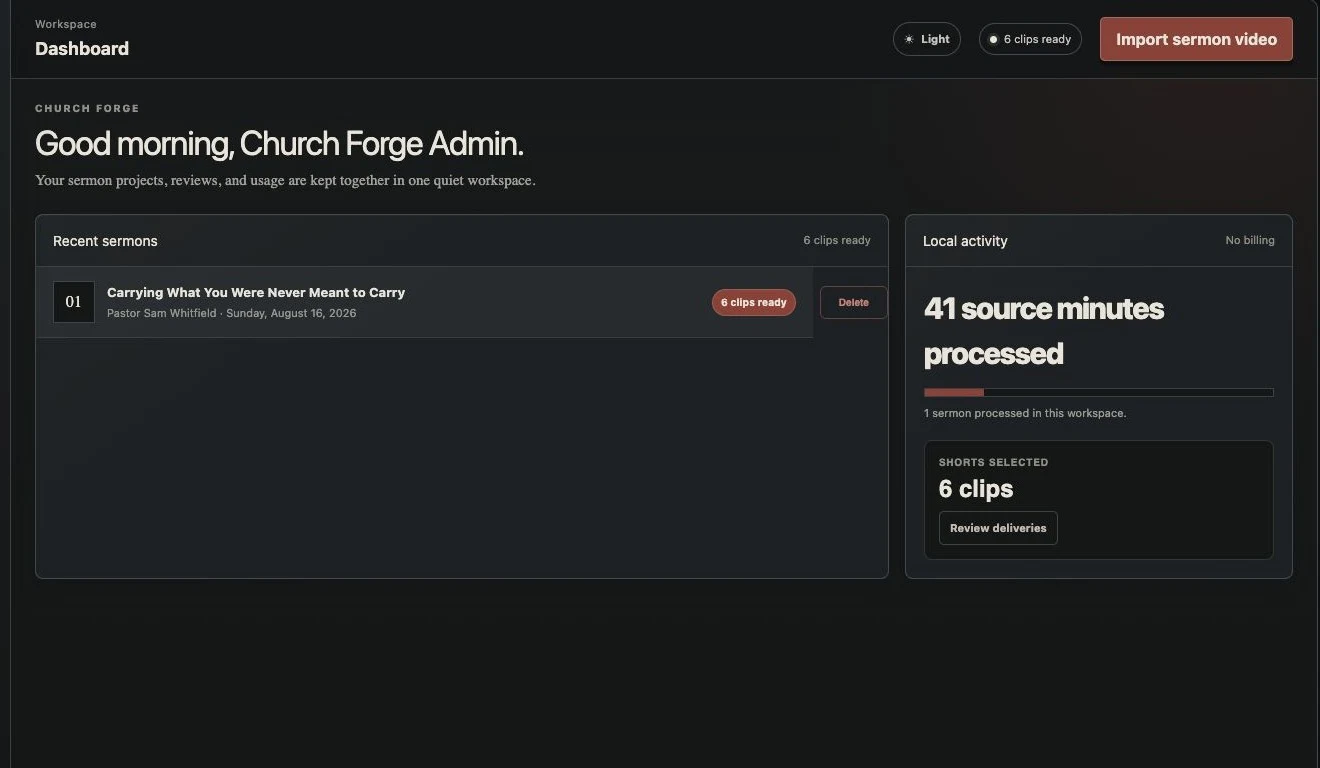Viewport: 1320px width, 768px height.
Task: Click the Import sermon video button
Action: point(1196,39)
